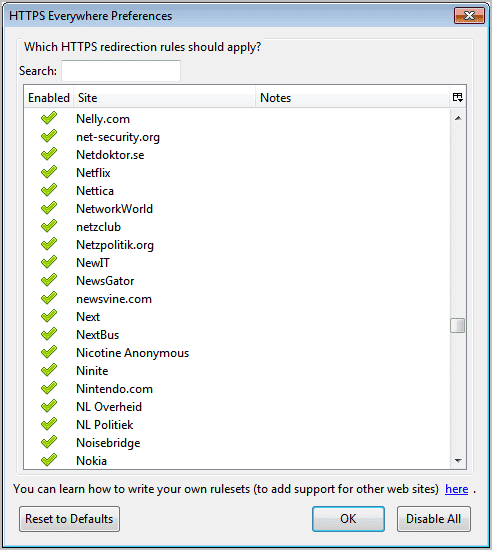Viewport: 492px width, 550px height.
Task: Click the NetworkWorld green checkmark
Action: pyautogui.click(x=49, y=208)
